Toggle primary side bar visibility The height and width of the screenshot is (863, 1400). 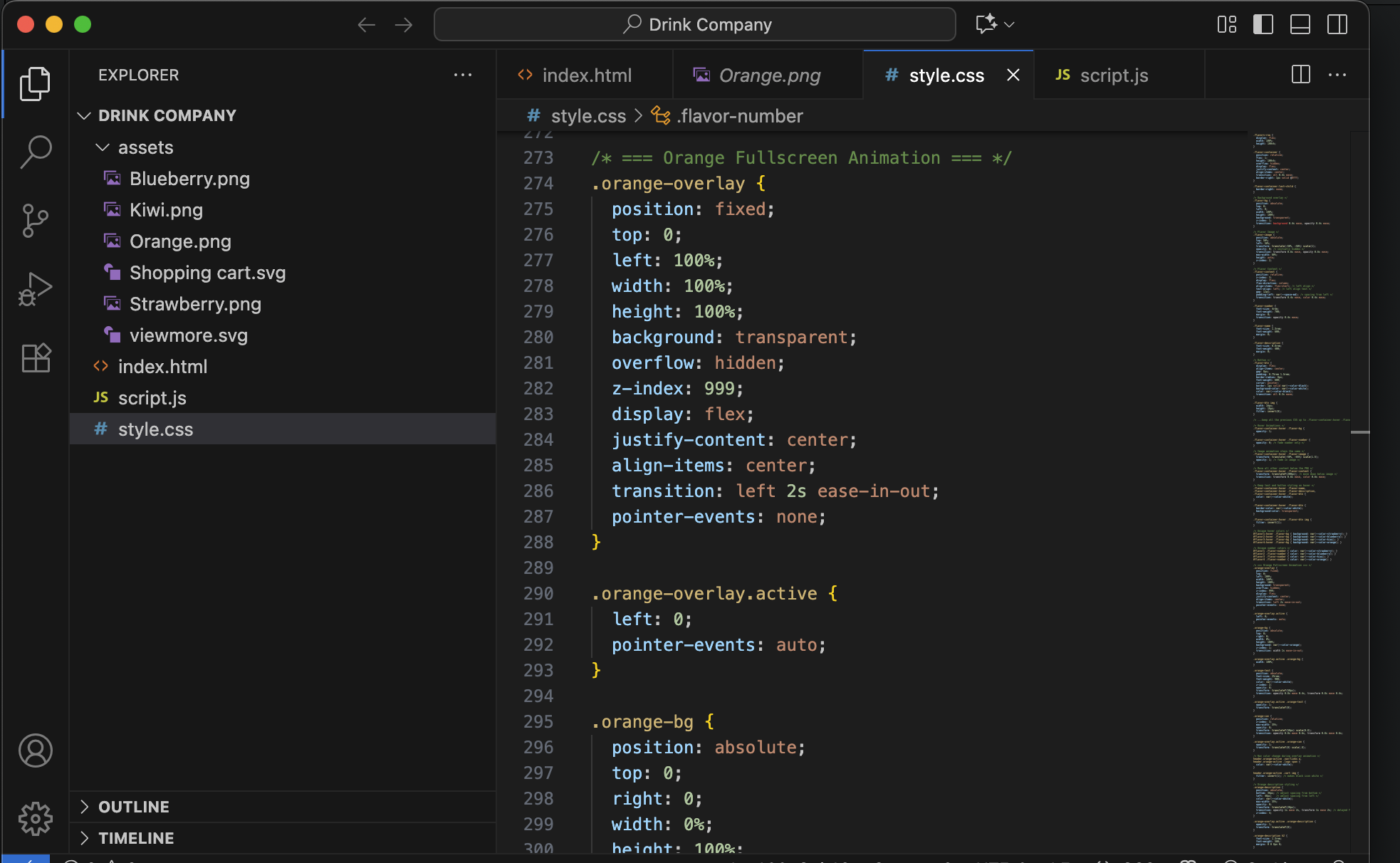click(x=1263, y=25)
